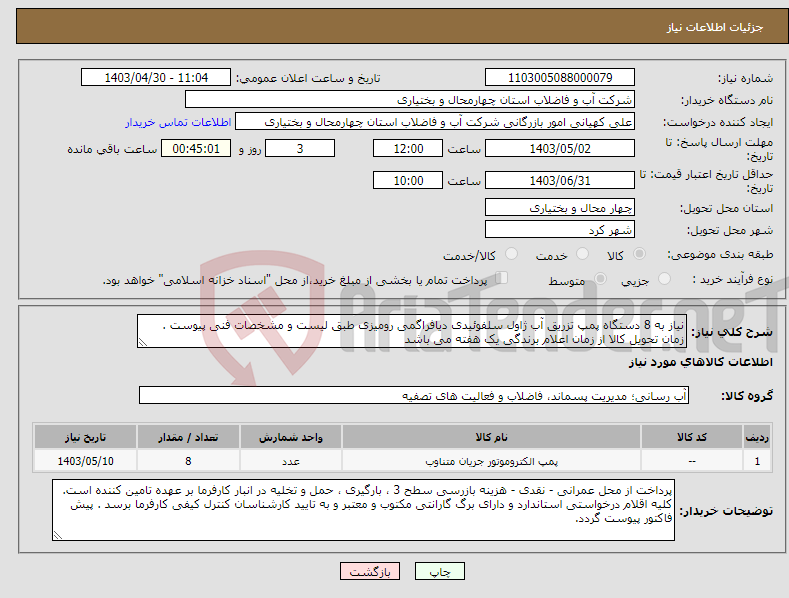Click the need number field 1103005088000079
The height and width of the screenshot is (598, 789).
[560, 78]
